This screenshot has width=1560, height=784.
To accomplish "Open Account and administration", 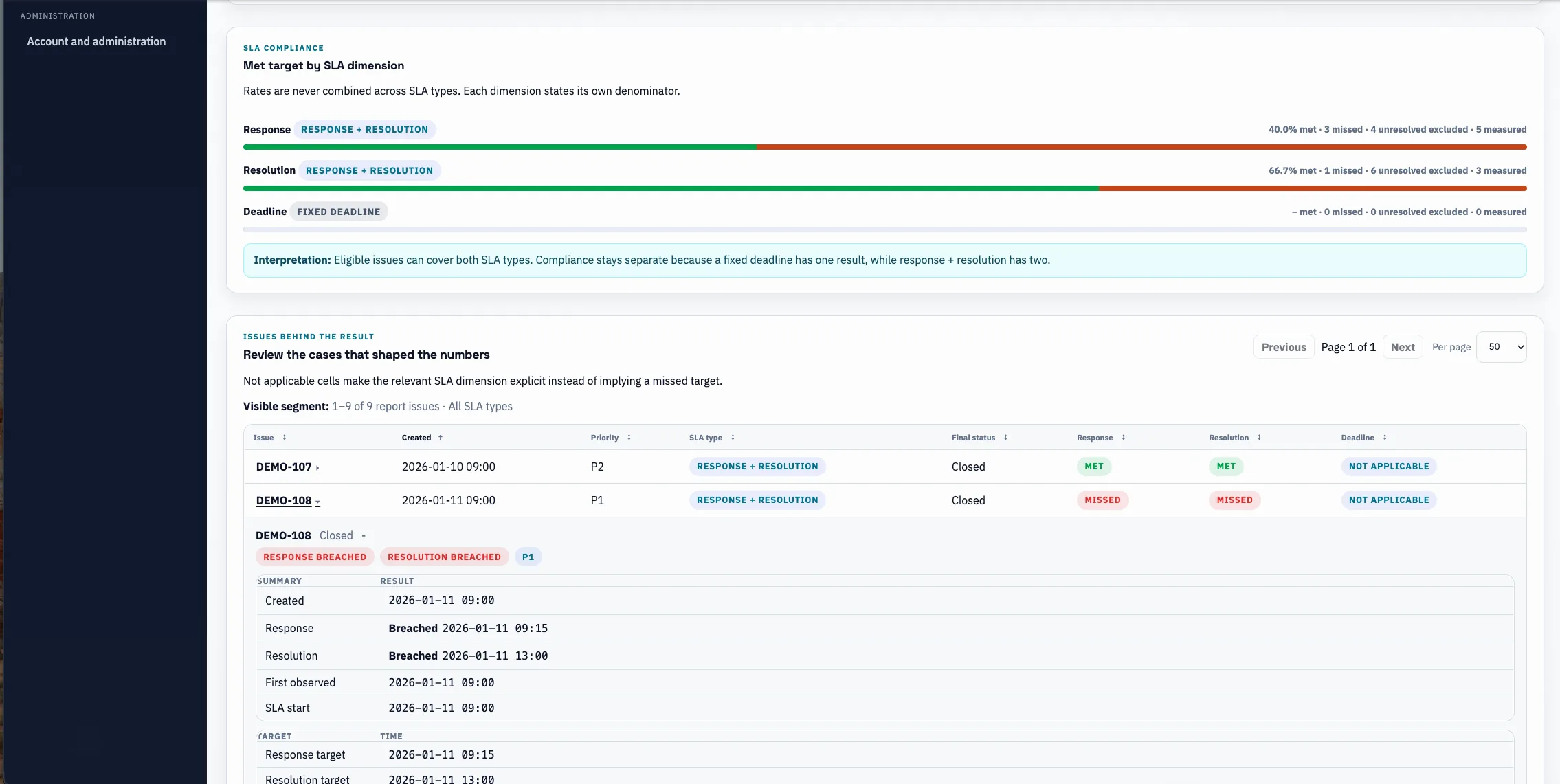I will (x=96, y=41).
